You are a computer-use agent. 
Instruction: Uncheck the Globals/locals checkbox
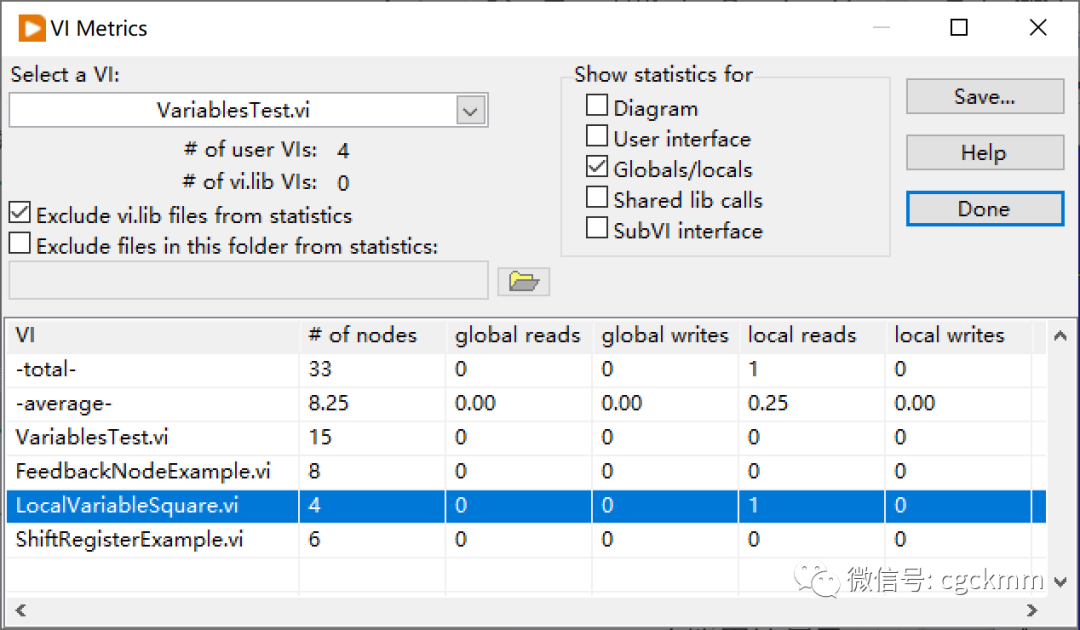coord(597,168)
